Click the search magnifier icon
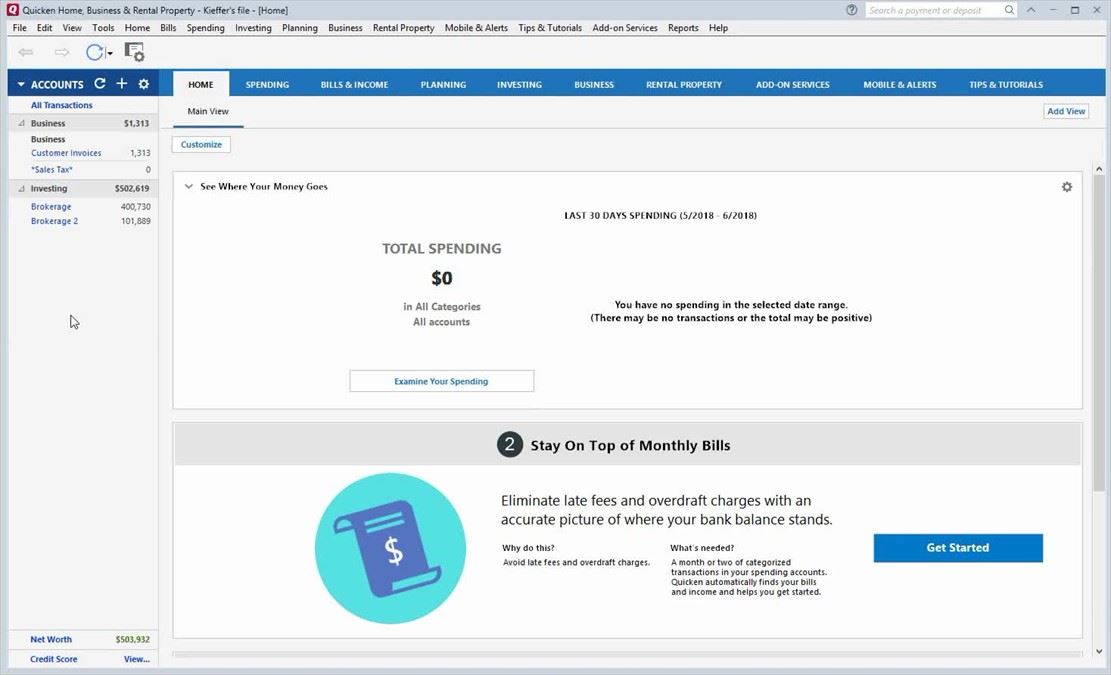 1009,10
